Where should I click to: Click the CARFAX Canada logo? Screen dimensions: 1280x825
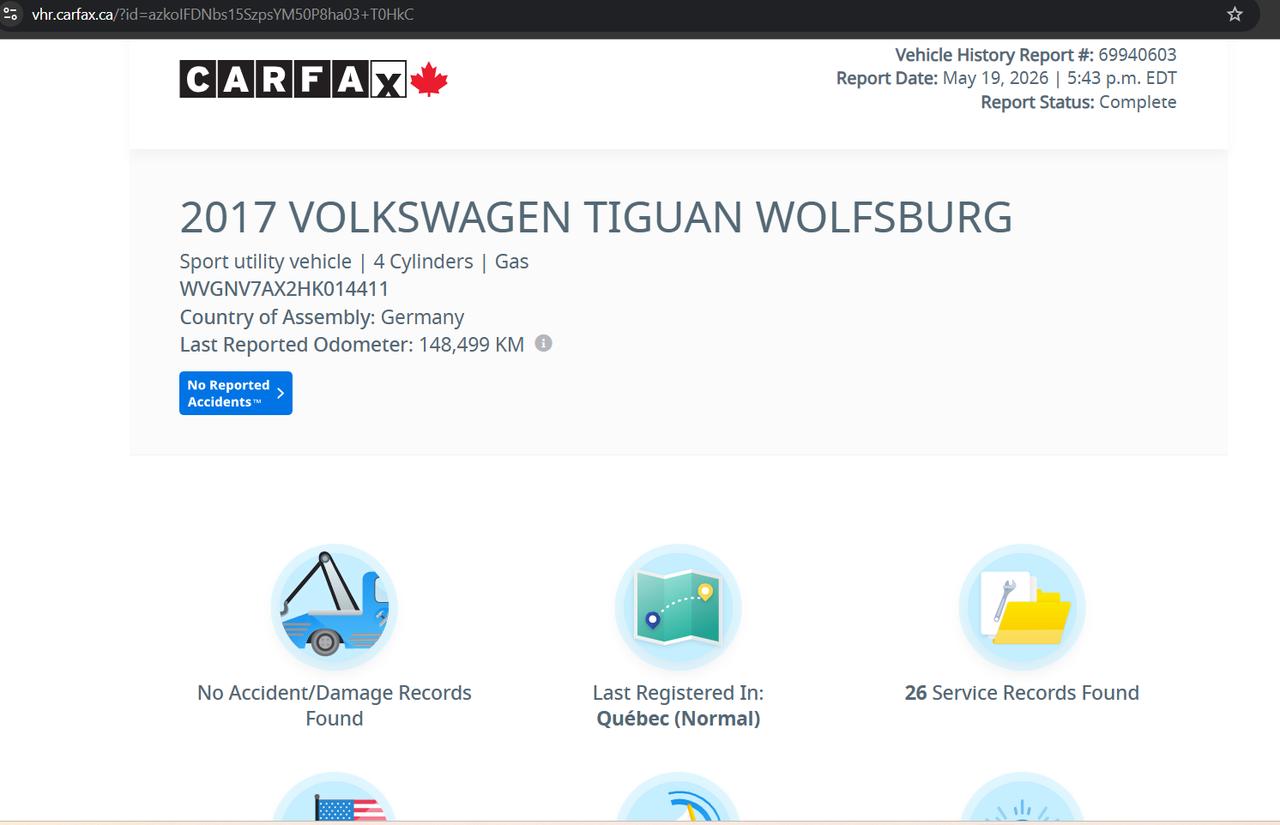pos(313,79)
